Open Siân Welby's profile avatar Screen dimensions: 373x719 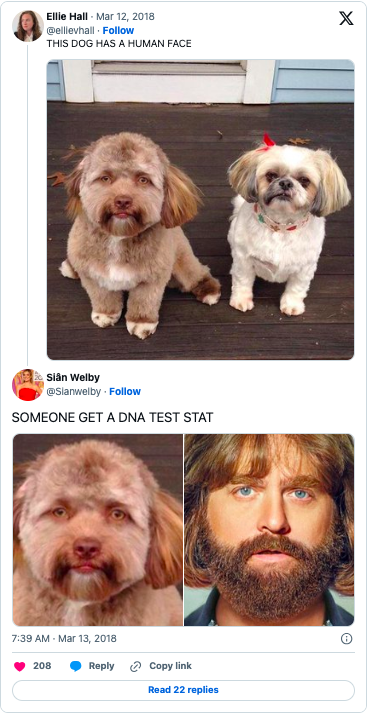coord(28,385)
